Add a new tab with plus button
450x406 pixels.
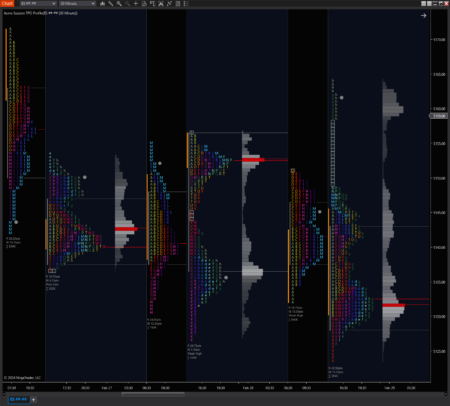(x=34, y=399)
